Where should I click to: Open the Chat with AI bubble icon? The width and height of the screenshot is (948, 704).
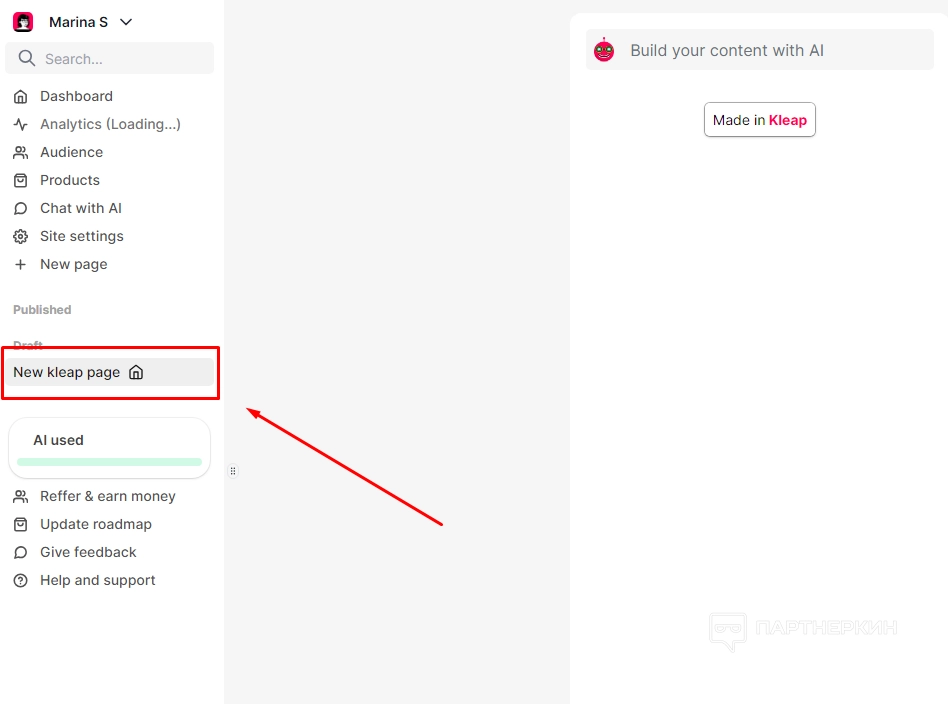click(x=20, y=209)
